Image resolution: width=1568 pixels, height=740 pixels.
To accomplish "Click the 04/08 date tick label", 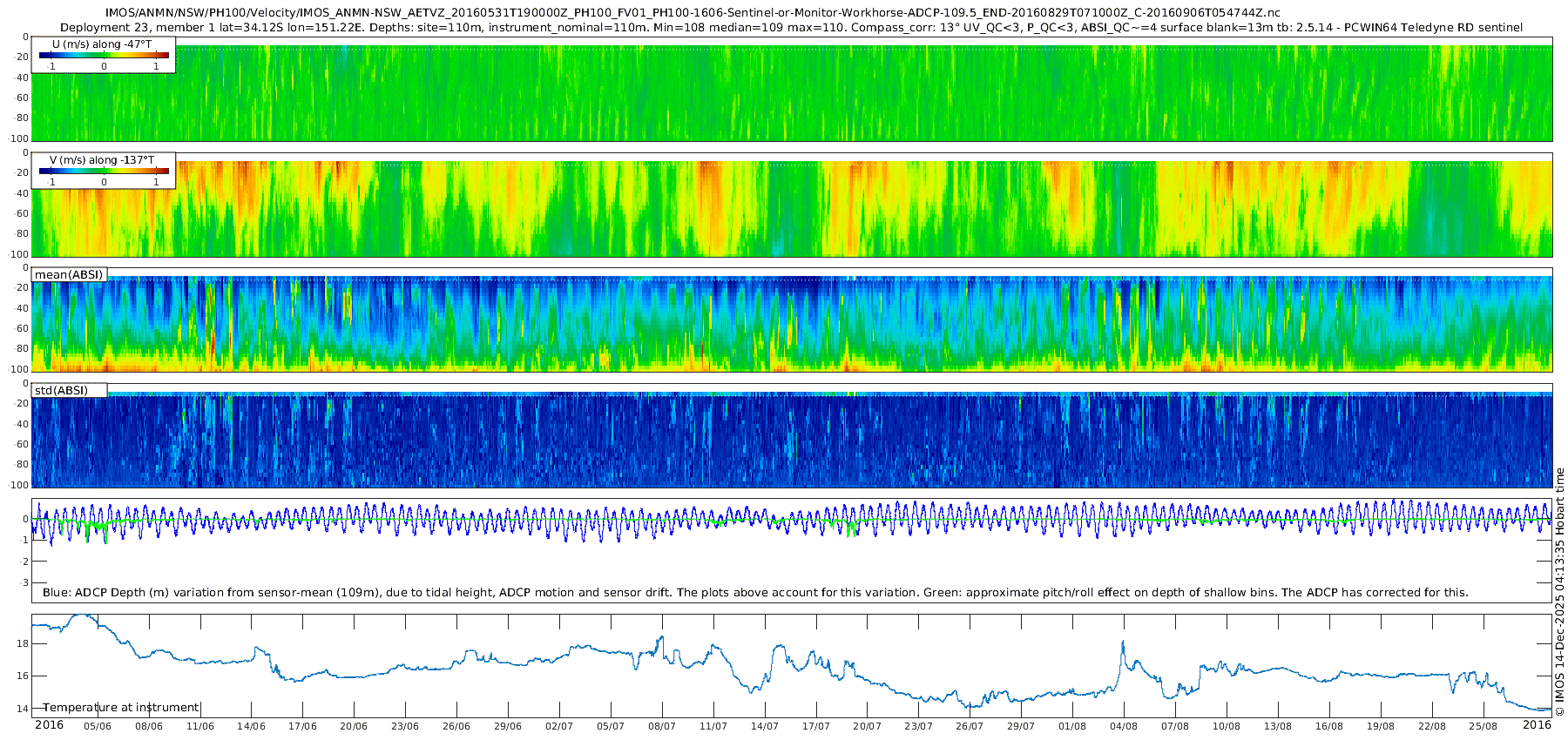I will pyautogui.click(x=1124, y=726).
